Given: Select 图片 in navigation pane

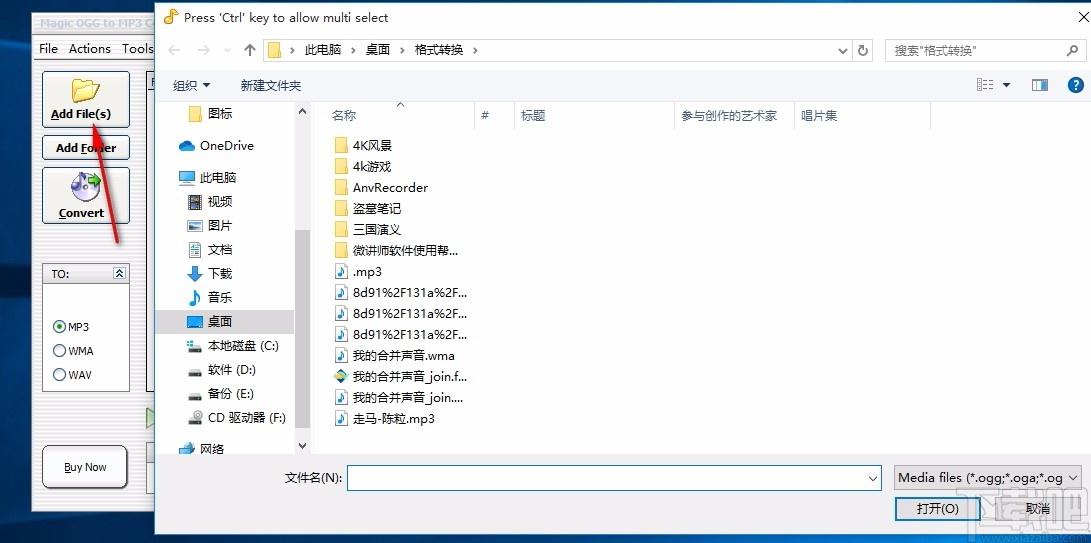Looking at the screenshot, I should (211, 226).
